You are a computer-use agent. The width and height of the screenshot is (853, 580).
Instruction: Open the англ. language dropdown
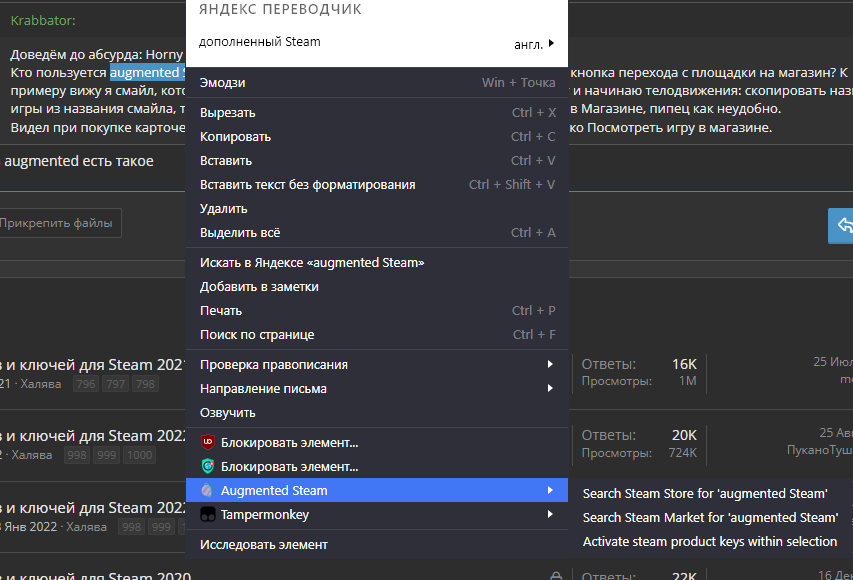[534, 44]
